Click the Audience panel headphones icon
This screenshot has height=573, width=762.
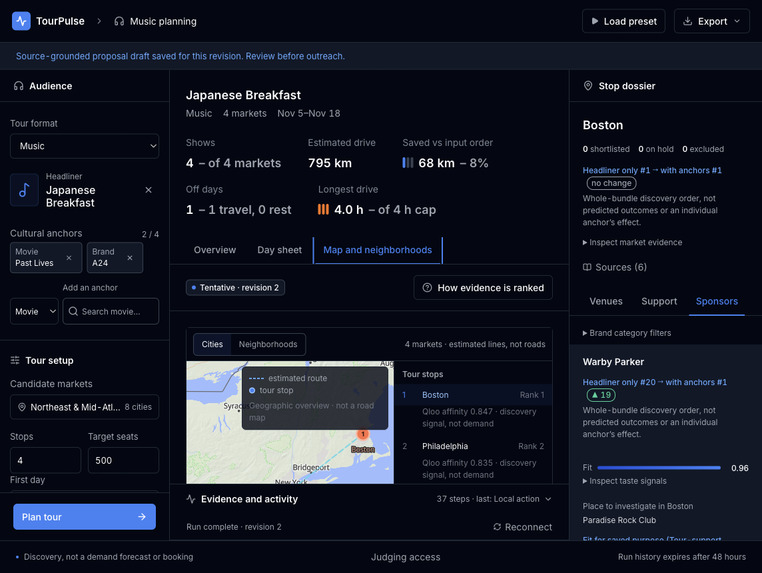click(x=18, y=86)
